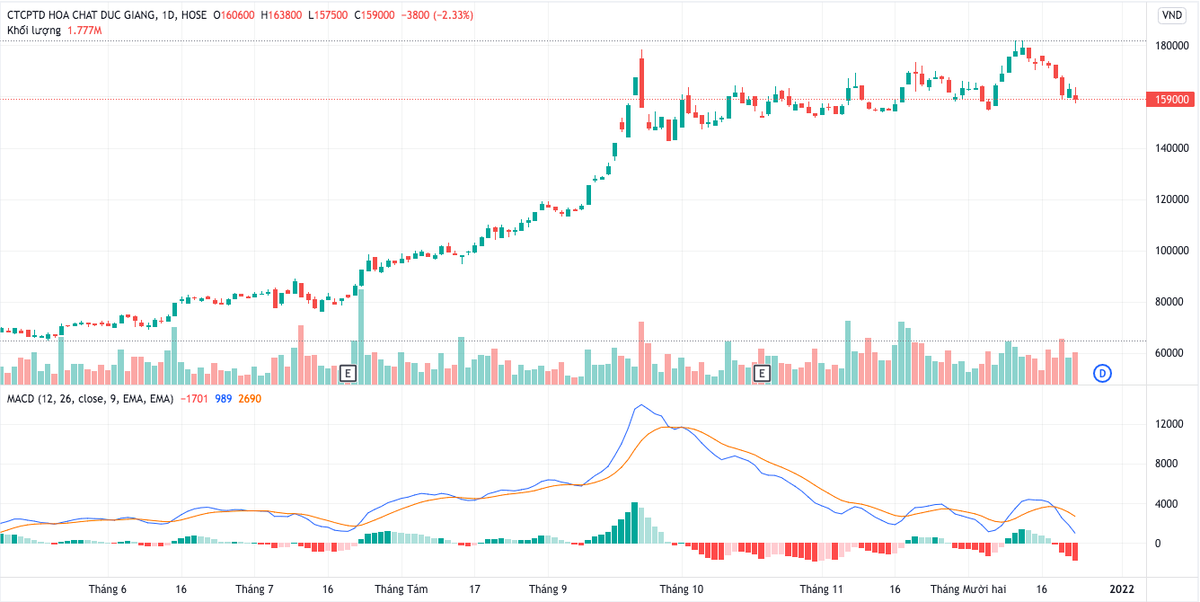The width and height of the screenshot is (1200, 602).
Task: Click the earnings E marker near Tháng Tám
Action: 348,373
